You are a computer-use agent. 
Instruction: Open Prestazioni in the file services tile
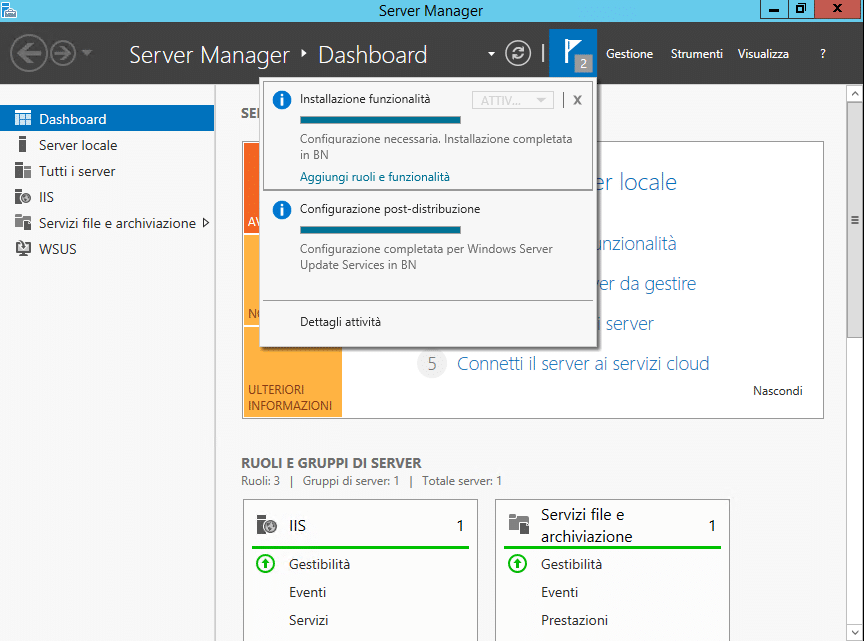(x=574, y=621)
